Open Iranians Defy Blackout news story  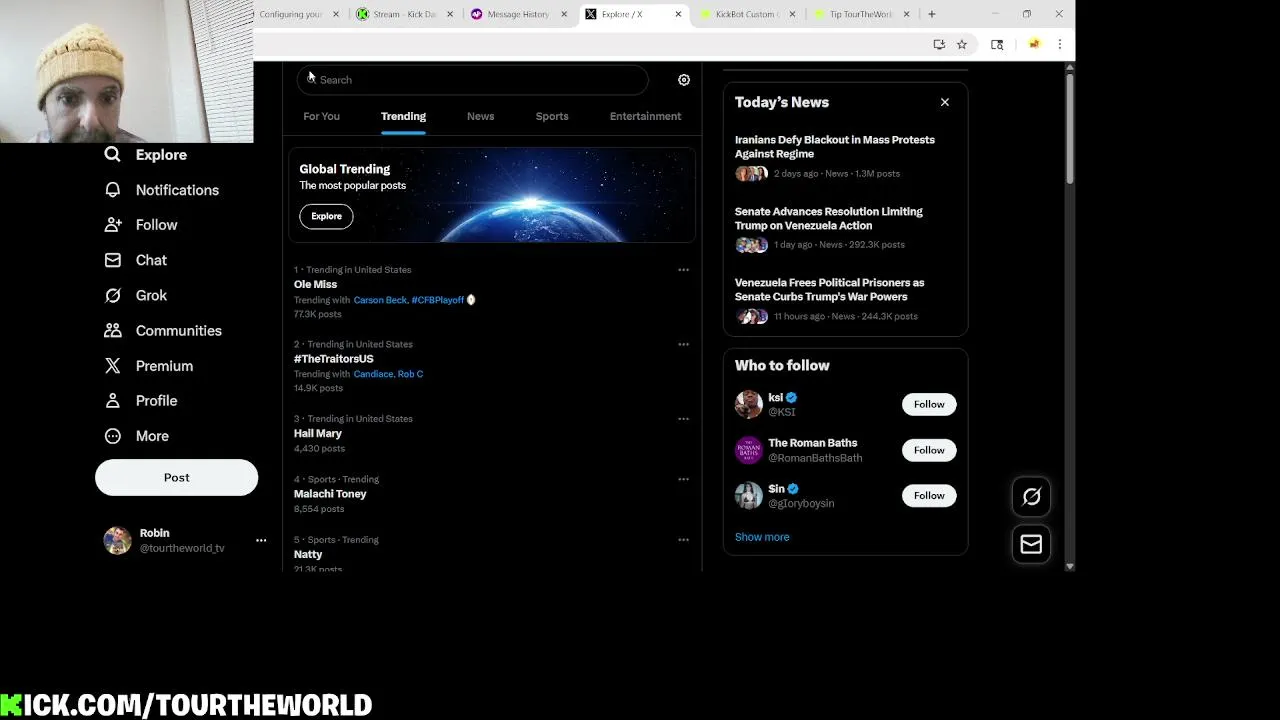pos(845,157)
